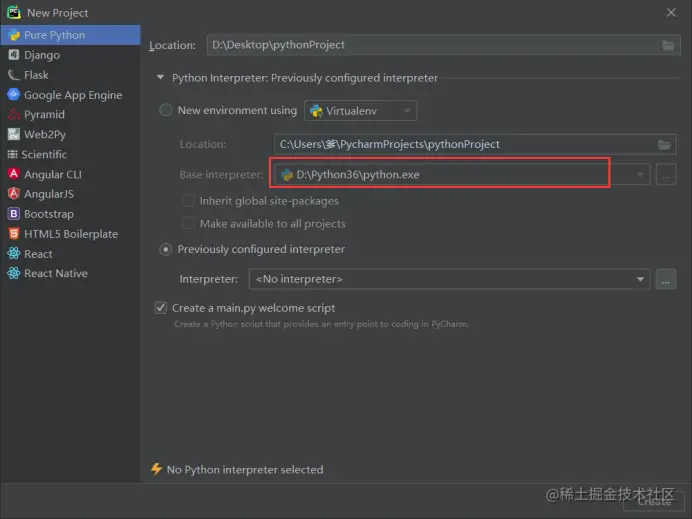The image size is (692, 519).
Task: Uncheck Create a main.py welcome script
Action: pos(161,308)
